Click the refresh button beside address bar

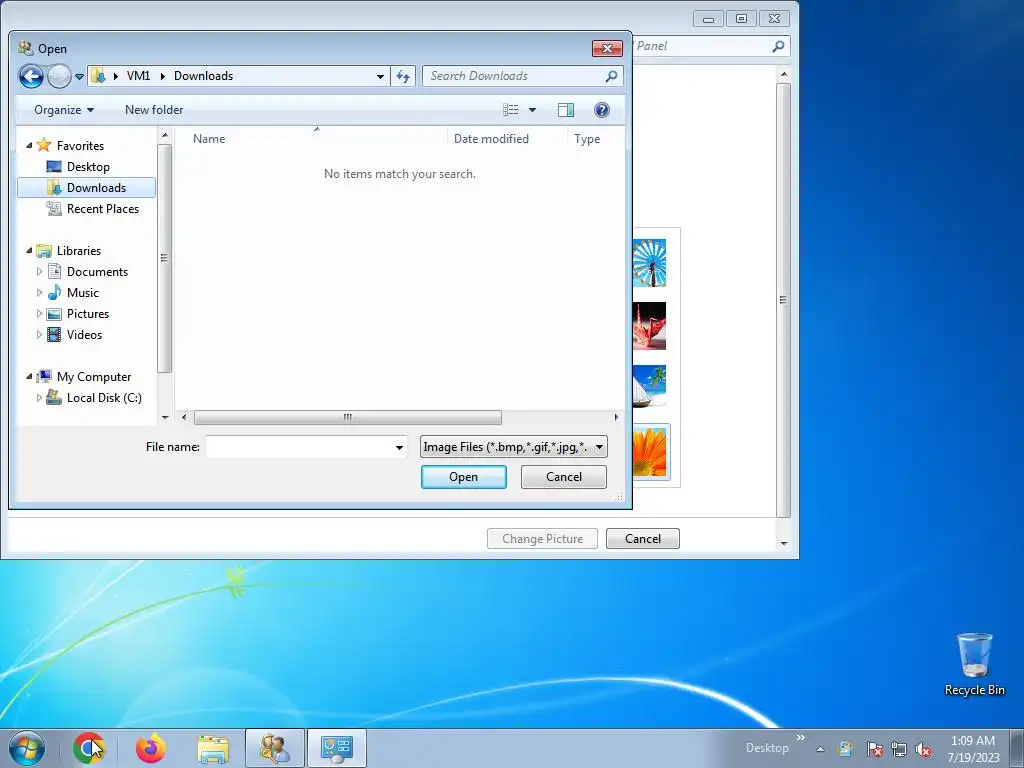click(x=403, y=76)
